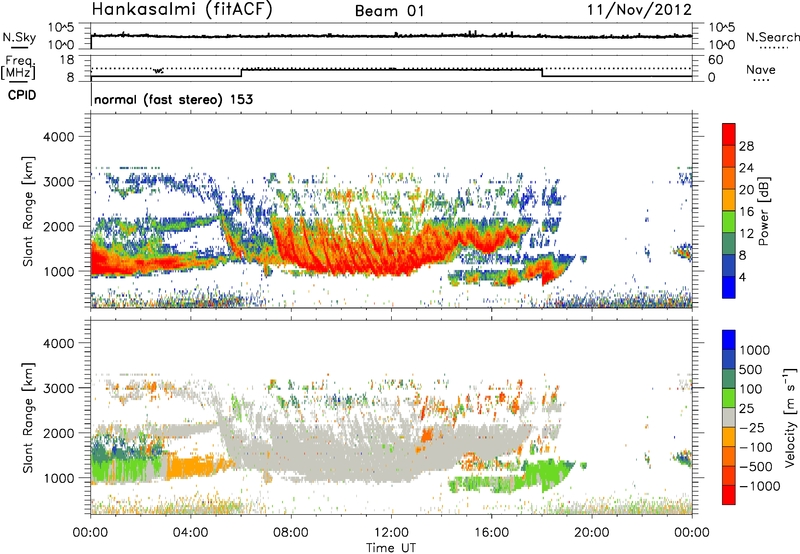Click the 'Nave' legend label
800x554 pixels.
pos(761,69)
